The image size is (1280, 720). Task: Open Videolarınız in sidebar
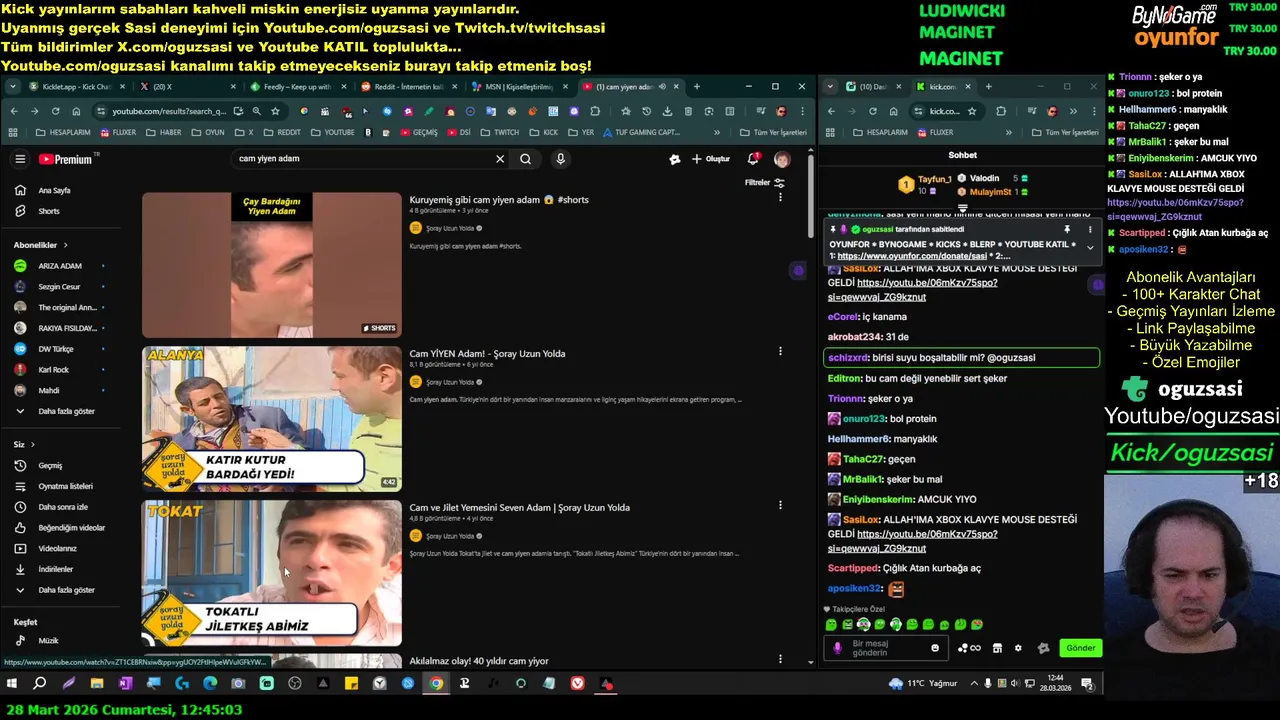coord(55,548)
